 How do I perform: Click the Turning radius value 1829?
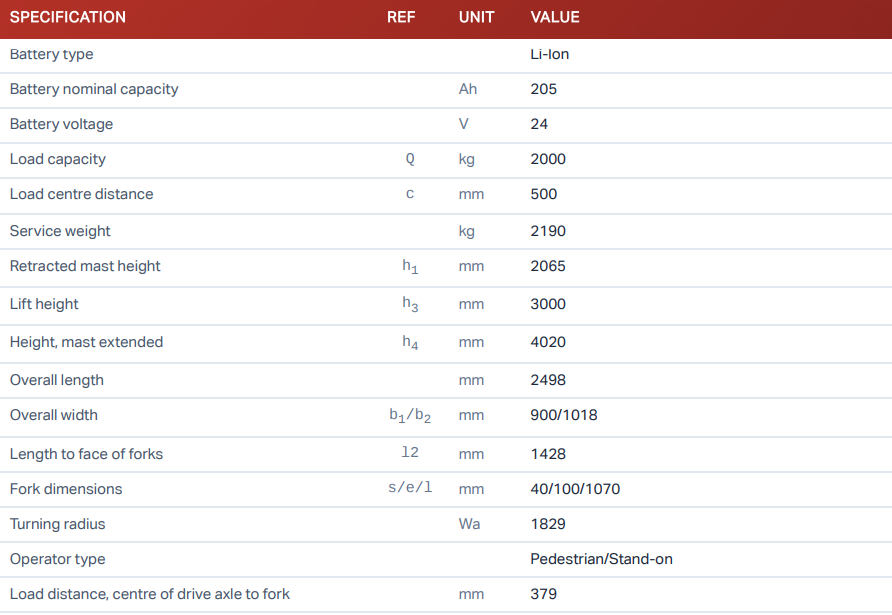(548, 524)
